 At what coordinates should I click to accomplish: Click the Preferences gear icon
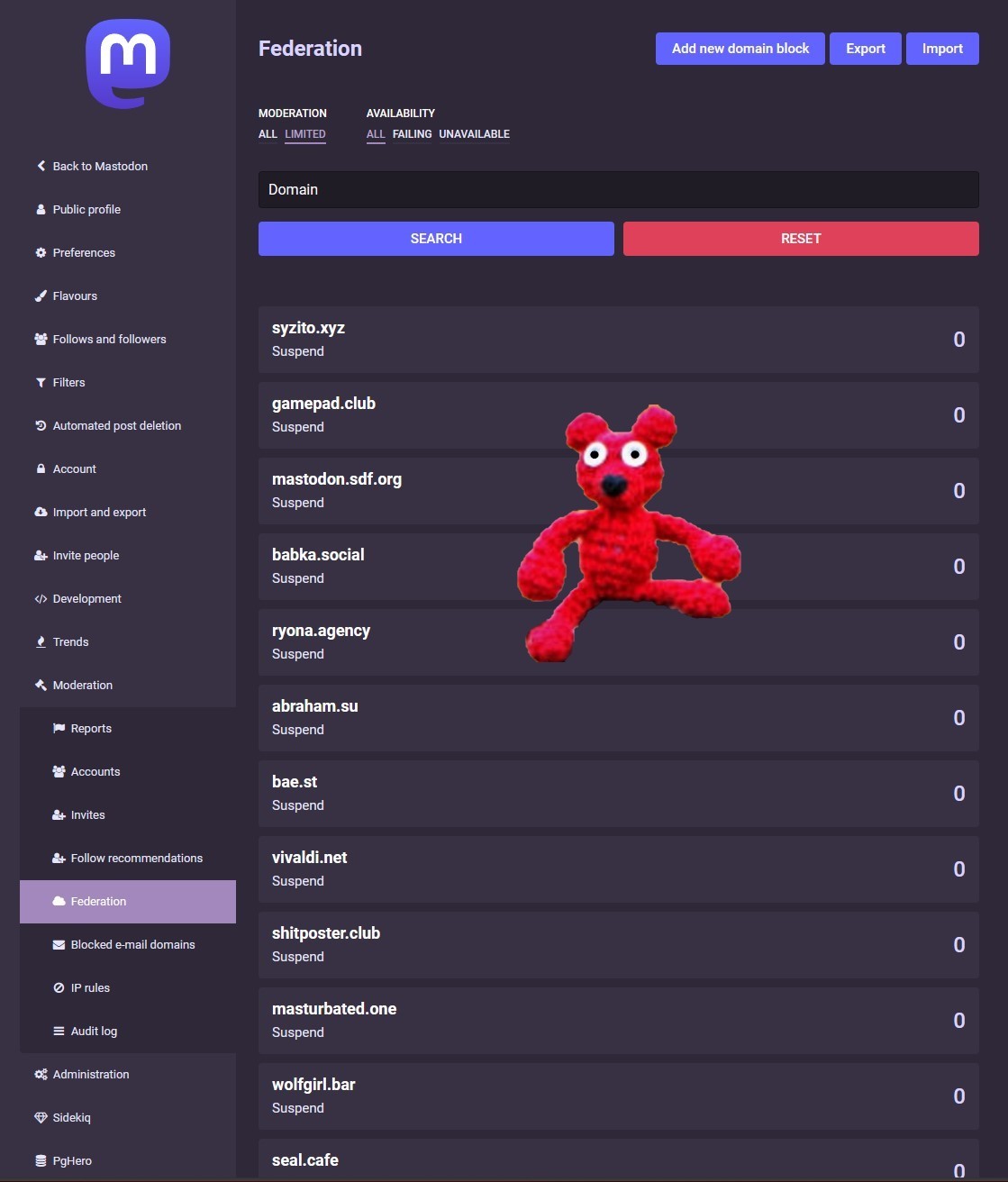click(x=41, y=252)
